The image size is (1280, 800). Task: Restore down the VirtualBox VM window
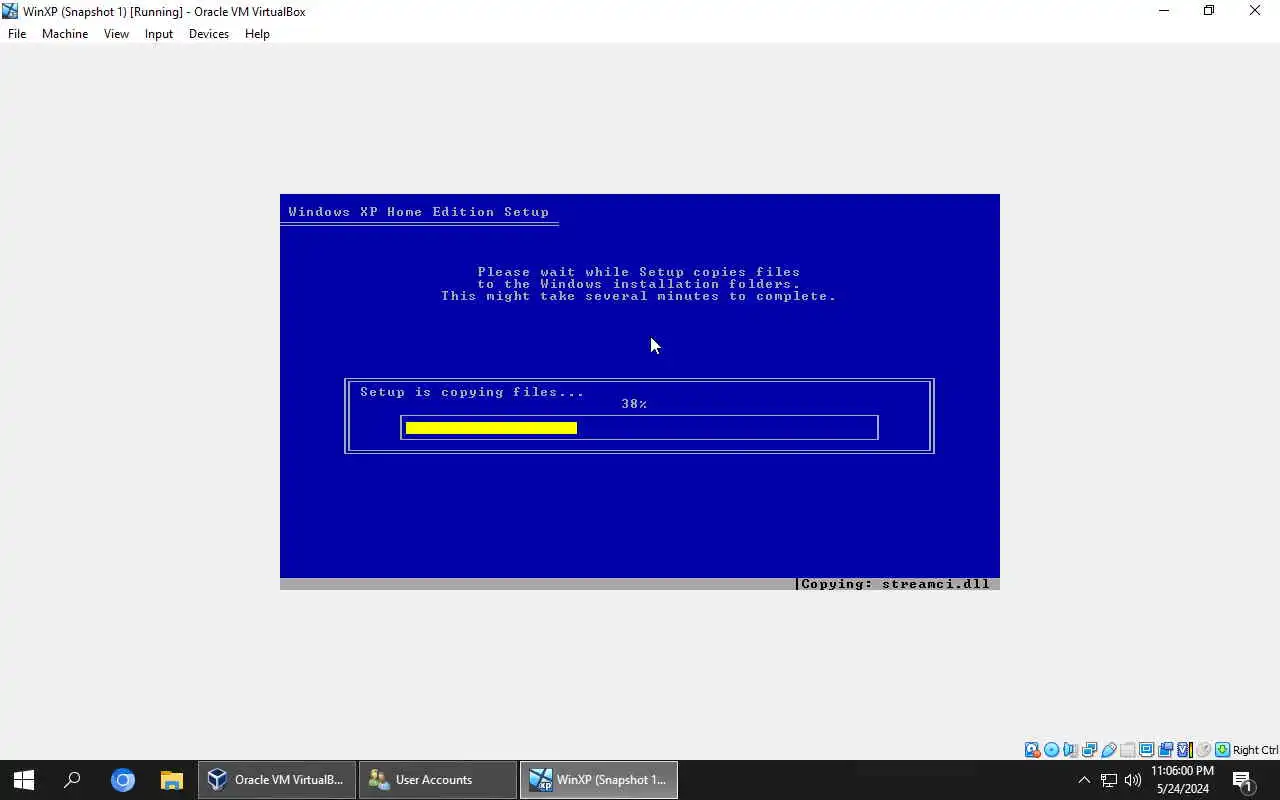[x=1209, y=11]
